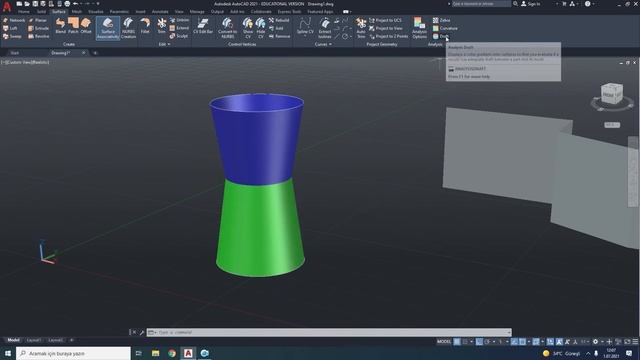Open the Solid ribbon tab
The image size is (640, 360).
[x=41, y=11]
